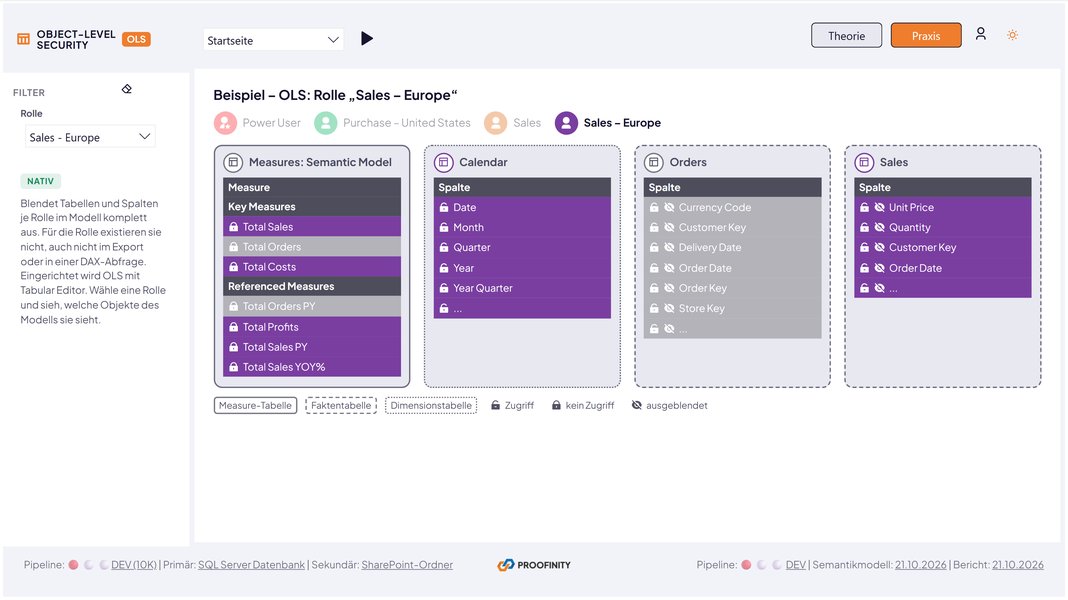Toggle light mode sun icon
This screenshot has width=1068, height=600.
(x=1012, y=35)
